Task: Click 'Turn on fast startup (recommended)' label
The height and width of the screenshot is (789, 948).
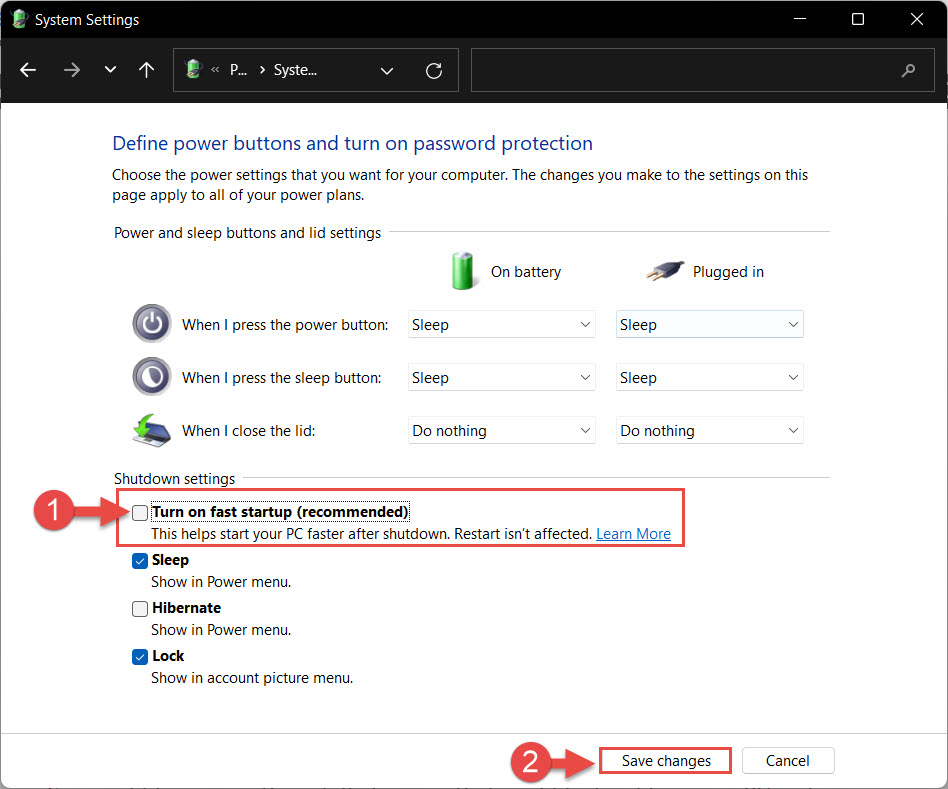Action: [x=280, y=512]
